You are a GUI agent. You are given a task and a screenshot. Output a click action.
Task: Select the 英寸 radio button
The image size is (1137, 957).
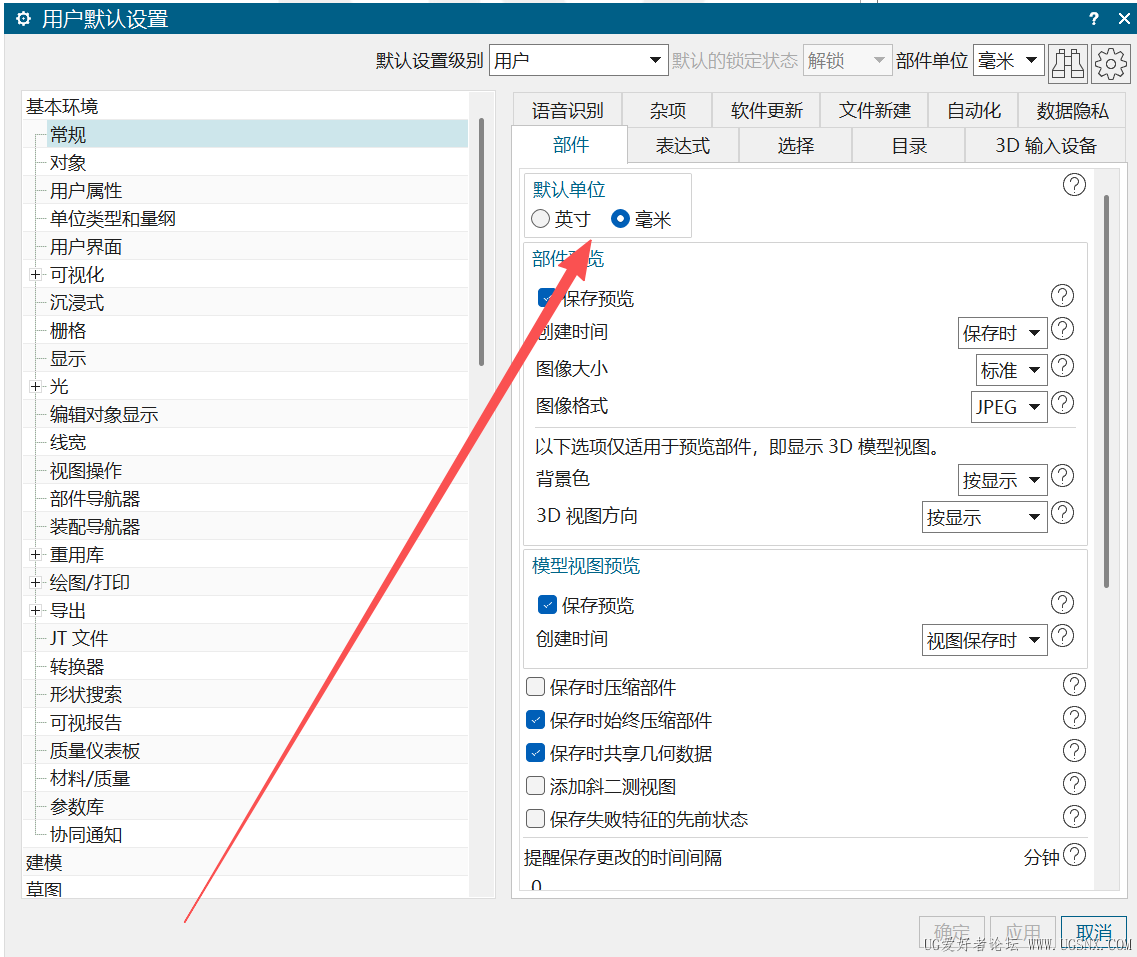541,219
